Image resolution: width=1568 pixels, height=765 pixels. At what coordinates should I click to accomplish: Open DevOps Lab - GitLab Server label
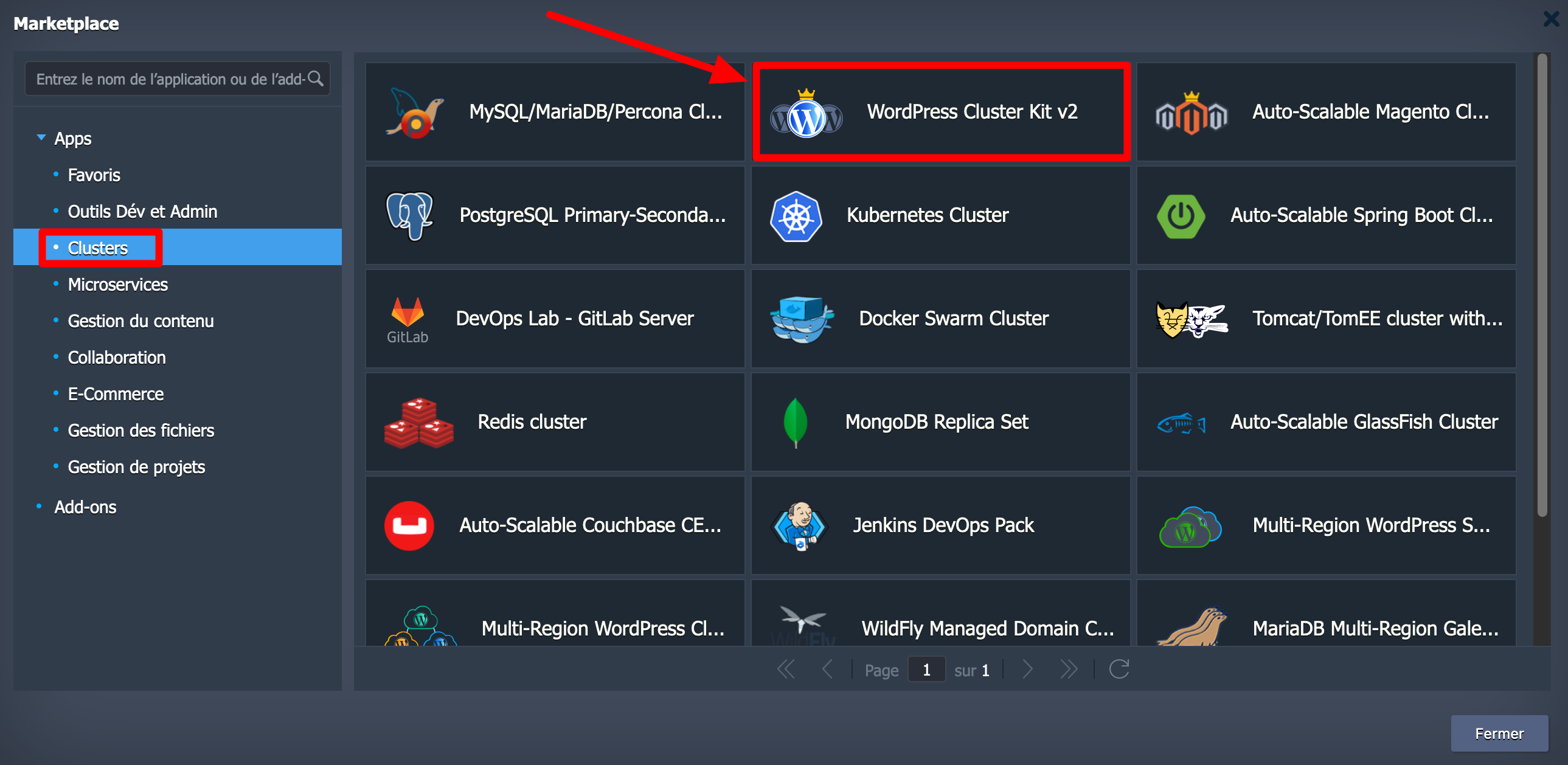pos(574,318)
